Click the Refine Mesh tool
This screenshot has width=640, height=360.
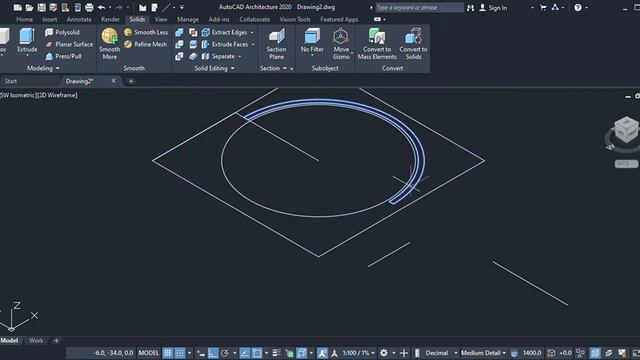pos(146,44)
